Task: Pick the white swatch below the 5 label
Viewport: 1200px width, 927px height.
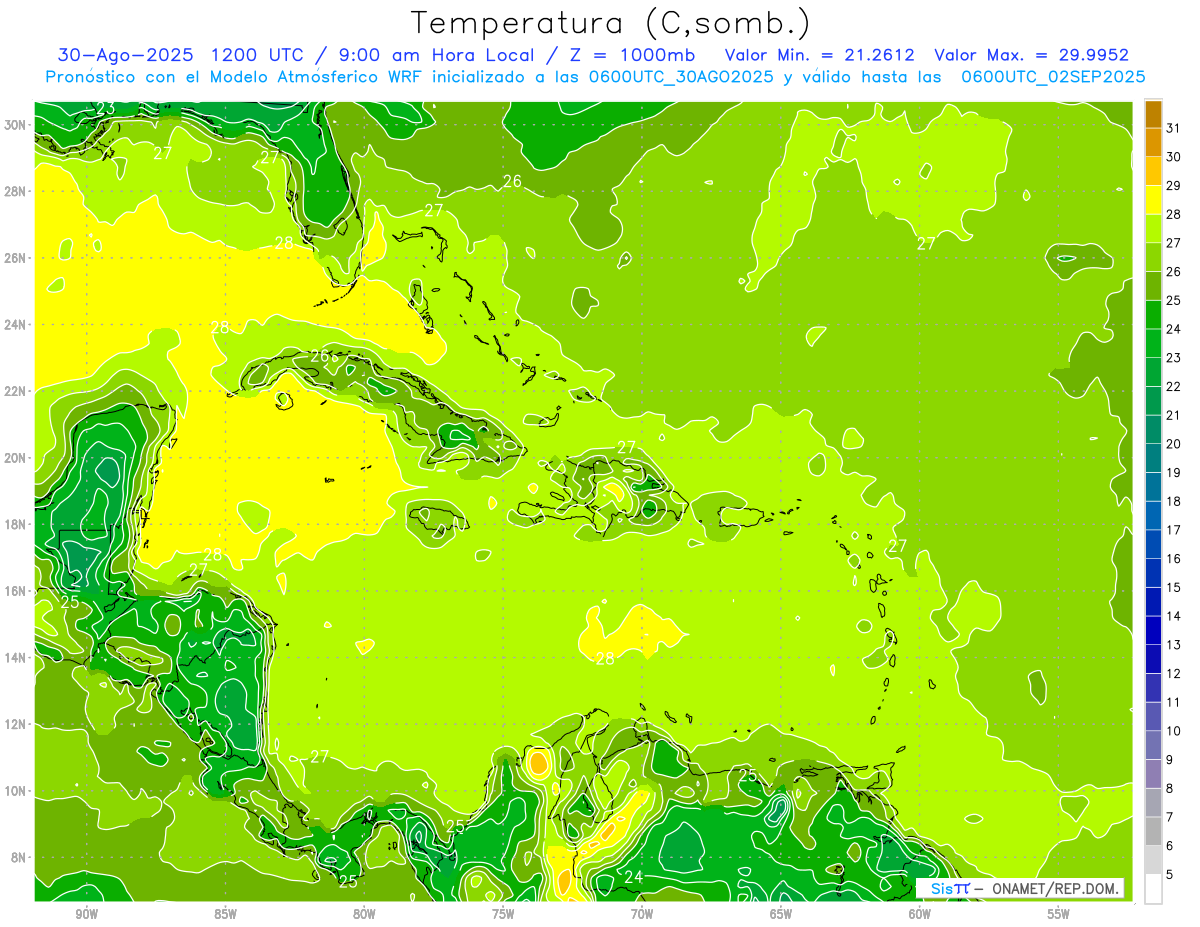Action: pos(1153,889)
